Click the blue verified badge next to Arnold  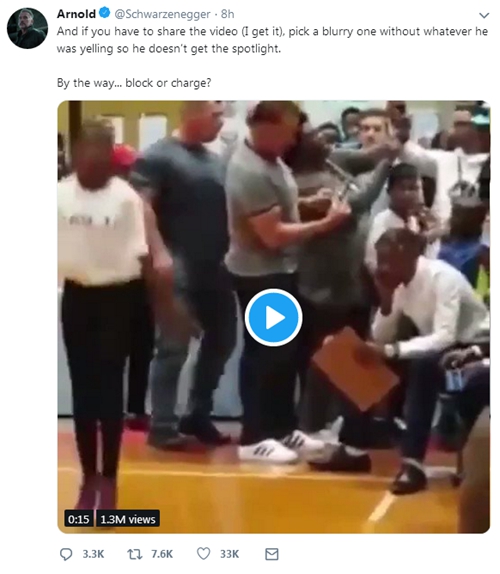(105, 14)
